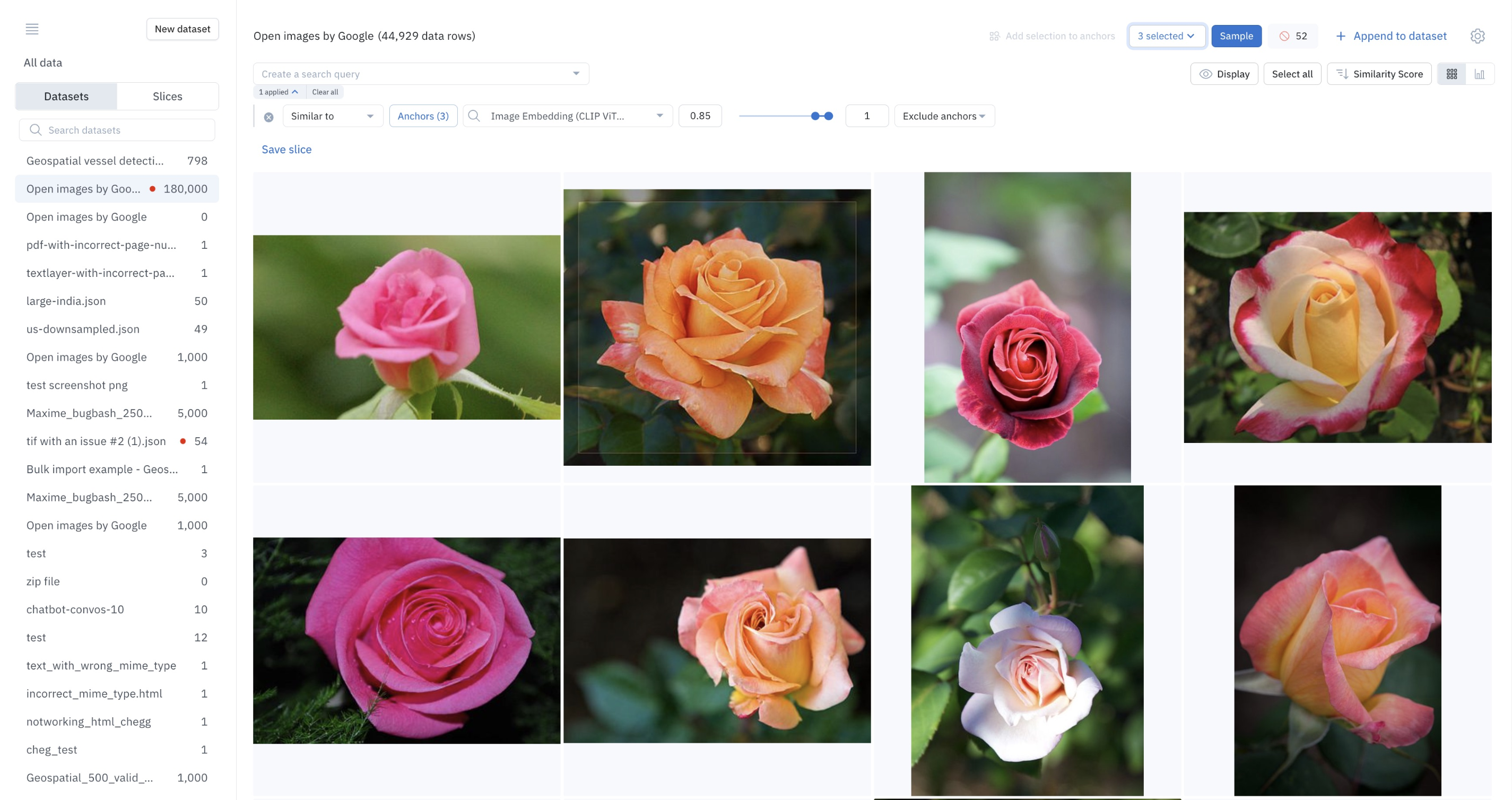Open Geospatial vessel detecti... dataset

pos(117,160)
